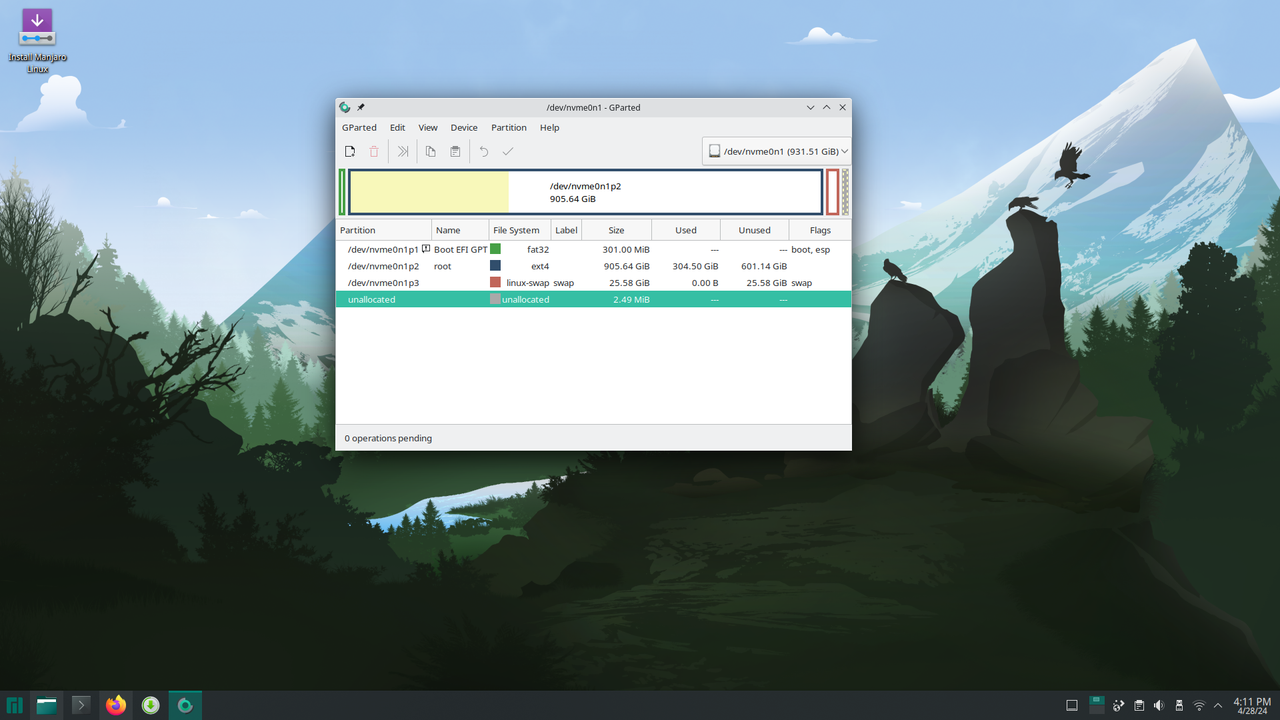Click the GParted app icon in title bar
Image resolution: width=1280 pixels, height=720 pixels.
(x=345, y=107)
